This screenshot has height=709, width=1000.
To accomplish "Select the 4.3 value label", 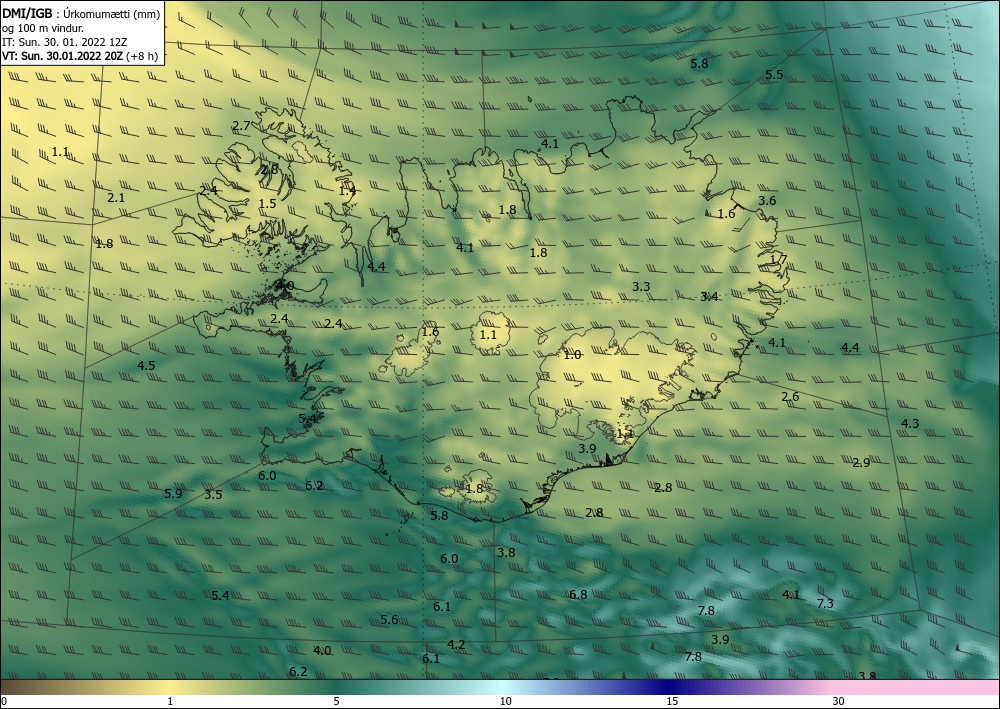I will point(910,423).
